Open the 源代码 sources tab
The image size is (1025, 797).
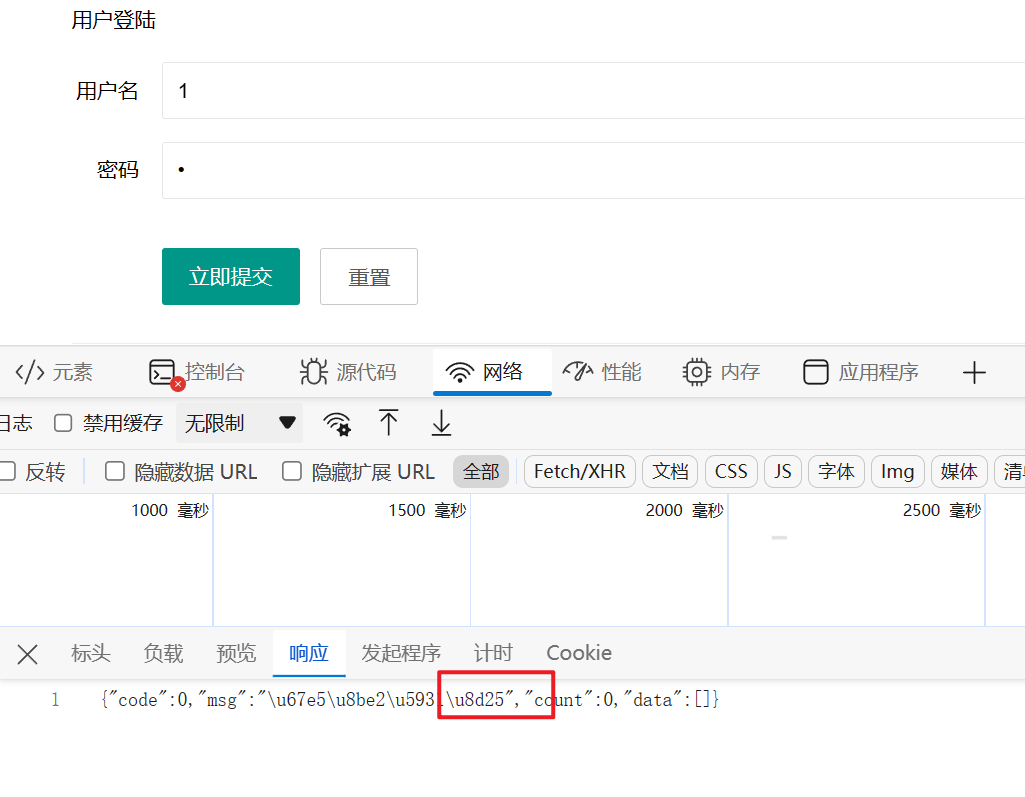point(348,373)
